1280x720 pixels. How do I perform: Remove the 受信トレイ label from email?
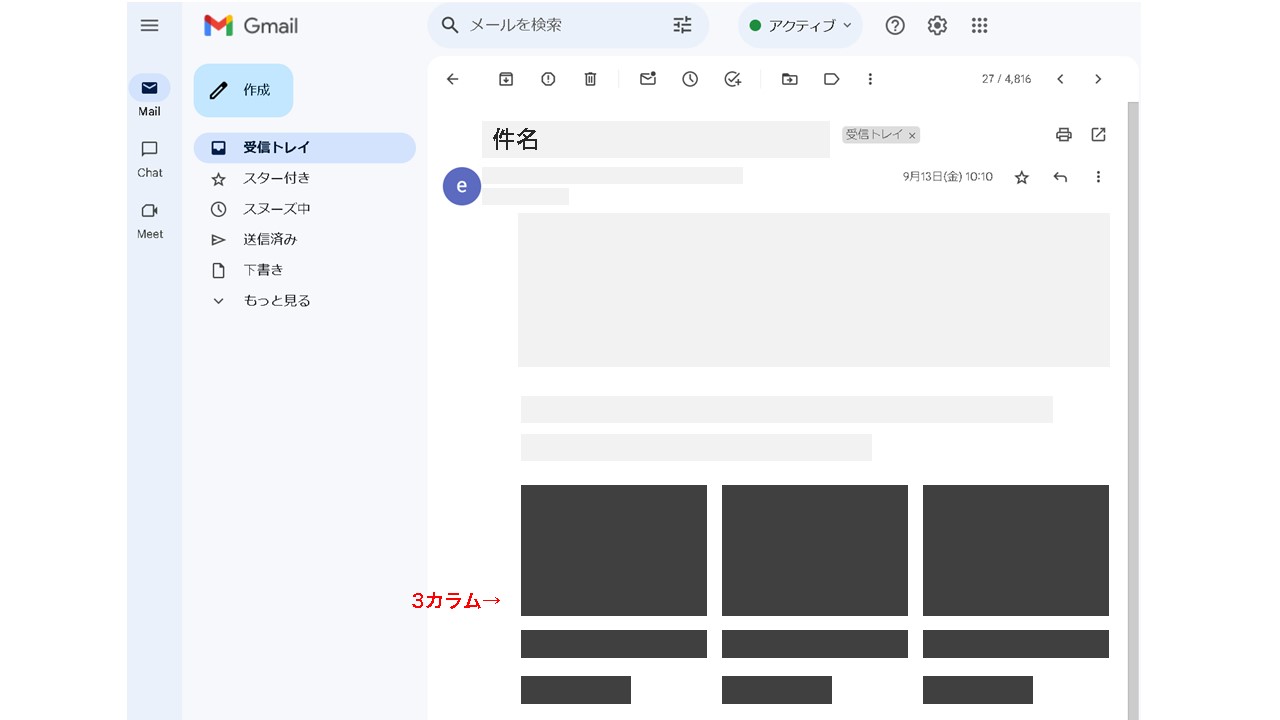coord(912,136)
